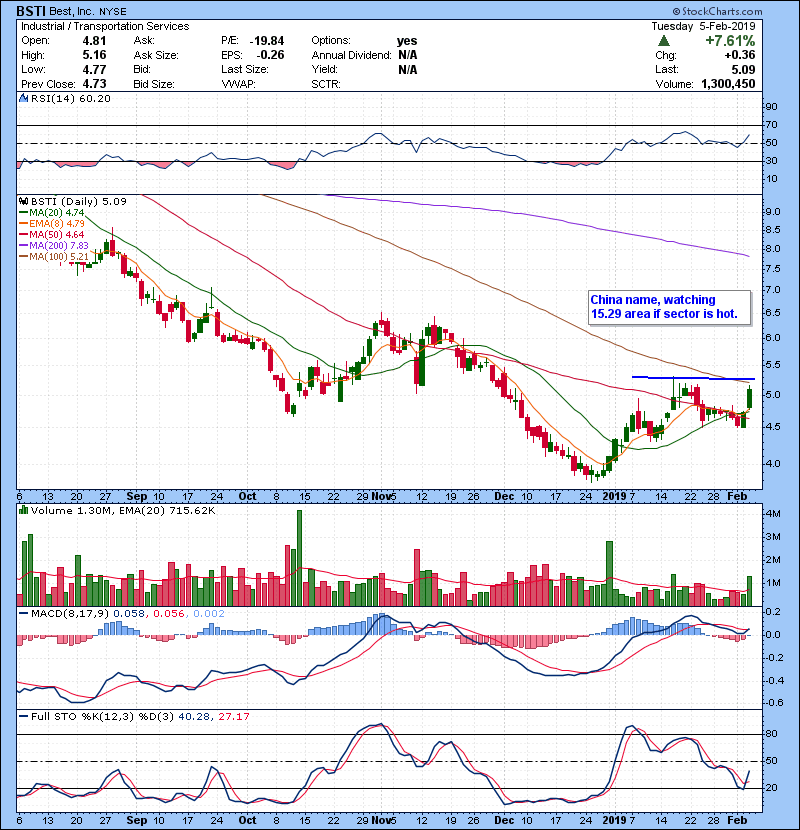Screen dimensions: 800x830
Task: Click the Annual Dividend N/A value
Action: click(407, 55)
